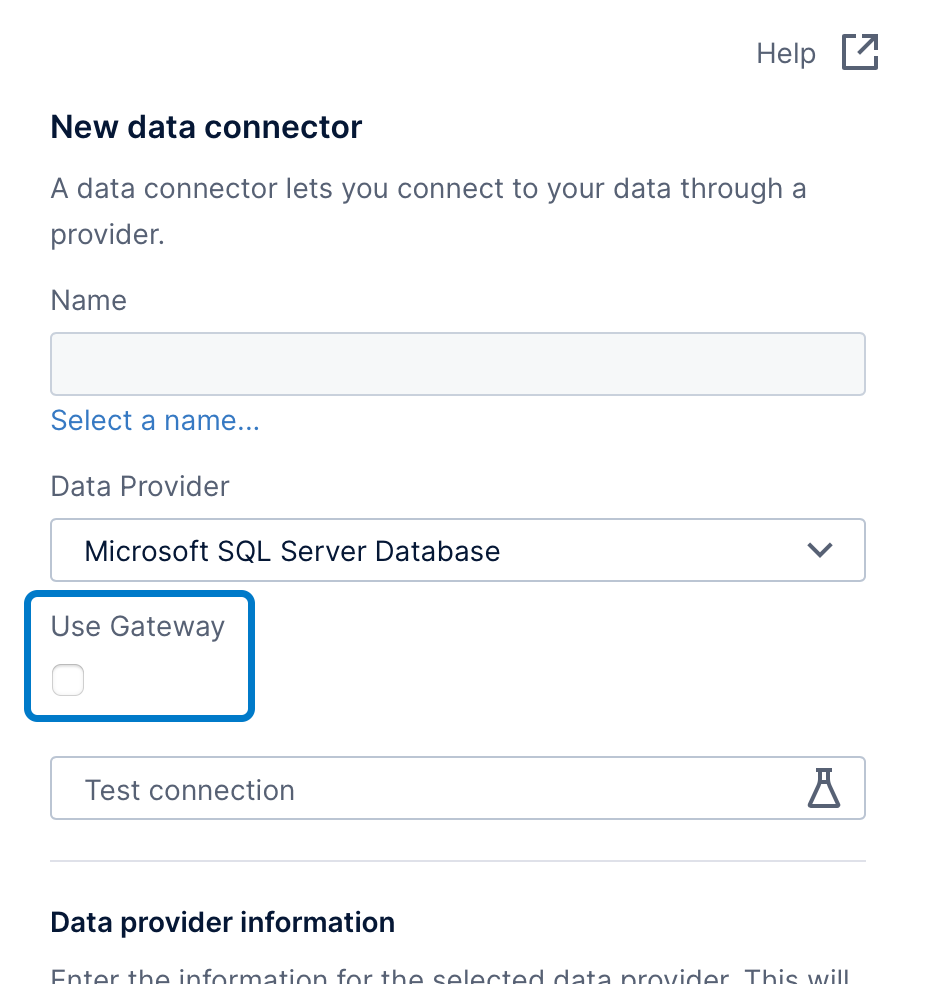
Task: Enable the Use Gateway checkbox
Action: click(68, 681)
